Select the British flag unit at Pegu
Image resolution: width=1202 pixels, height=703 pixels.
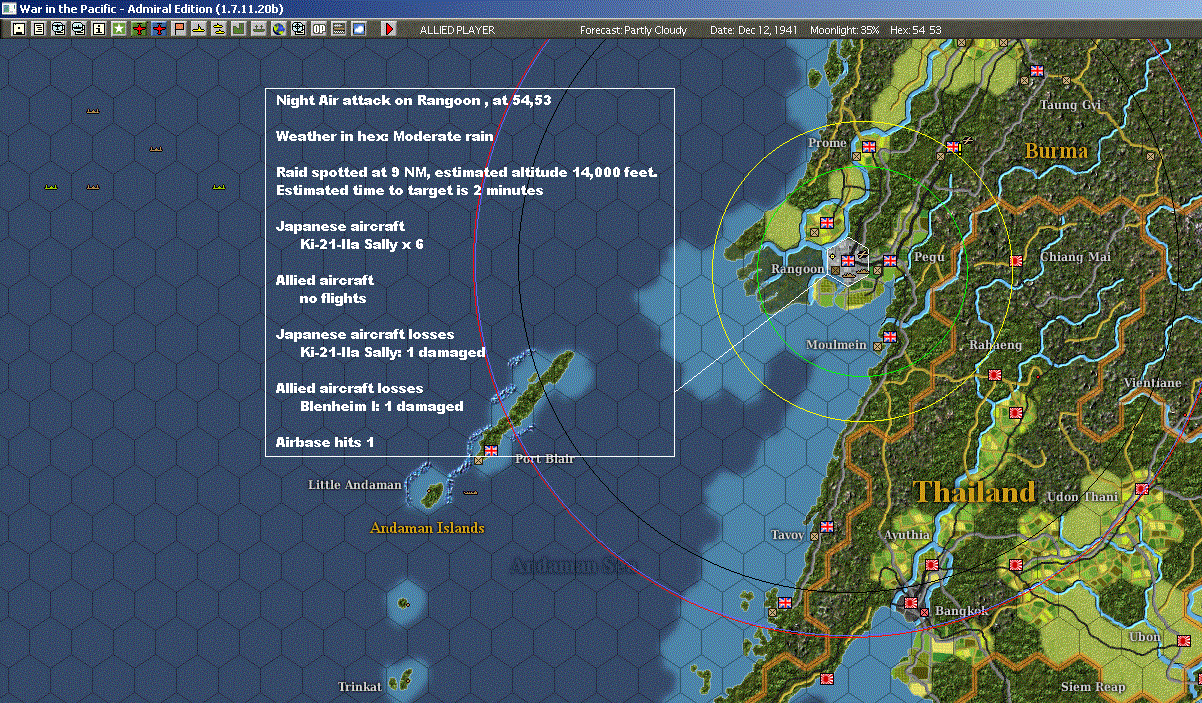pyautogui.click(x=889, y=261)
